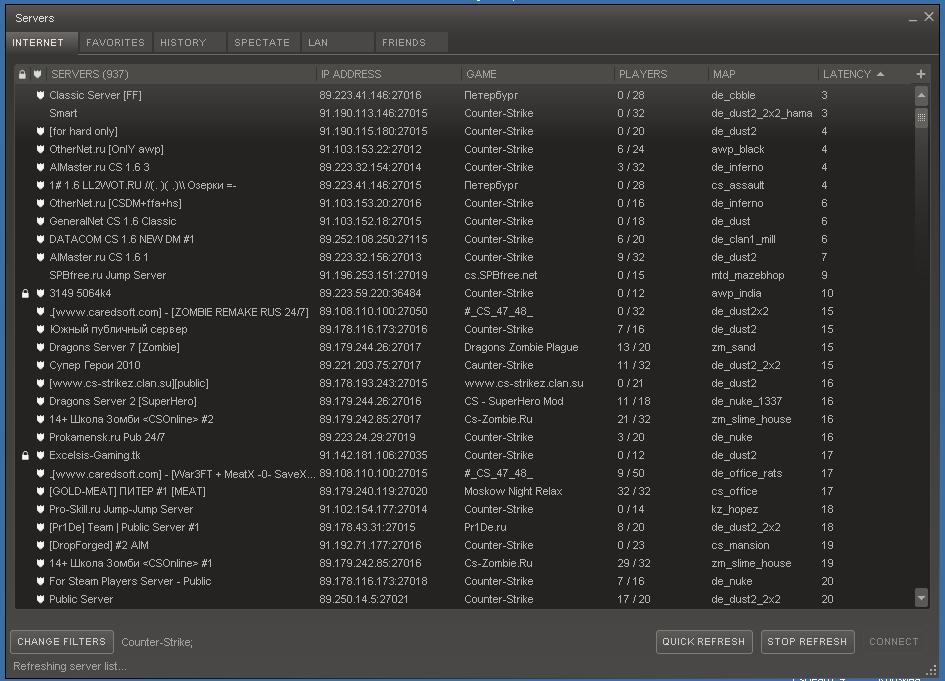The height and width of the screenshot is (681, 945).
Task: Click the scrollbar down arrow
Action: (x=921, y=598)
